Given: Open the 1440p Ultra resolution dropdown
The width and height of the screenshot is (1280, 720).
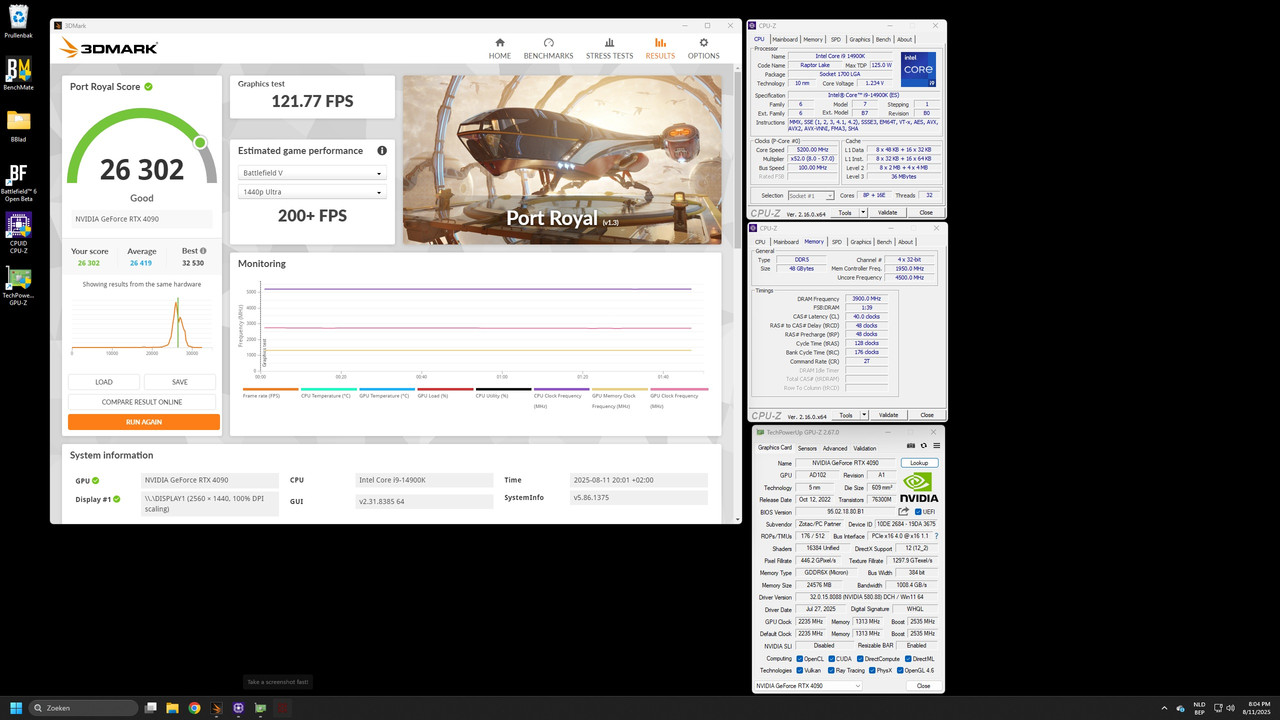Looking at the screenshot, I should coord(312,192).
